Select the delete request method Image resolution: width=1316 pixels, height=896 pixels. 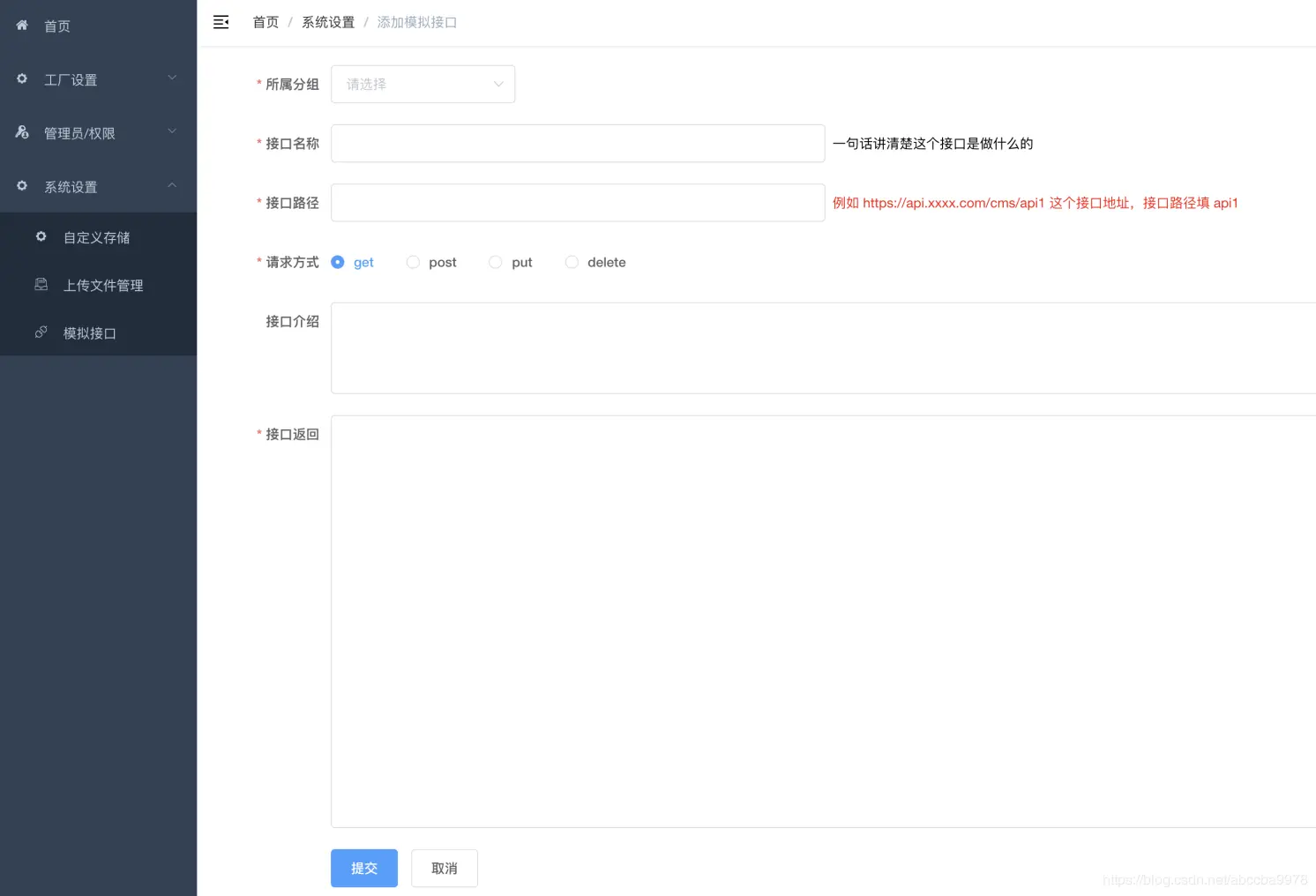[x=572, y=262]
